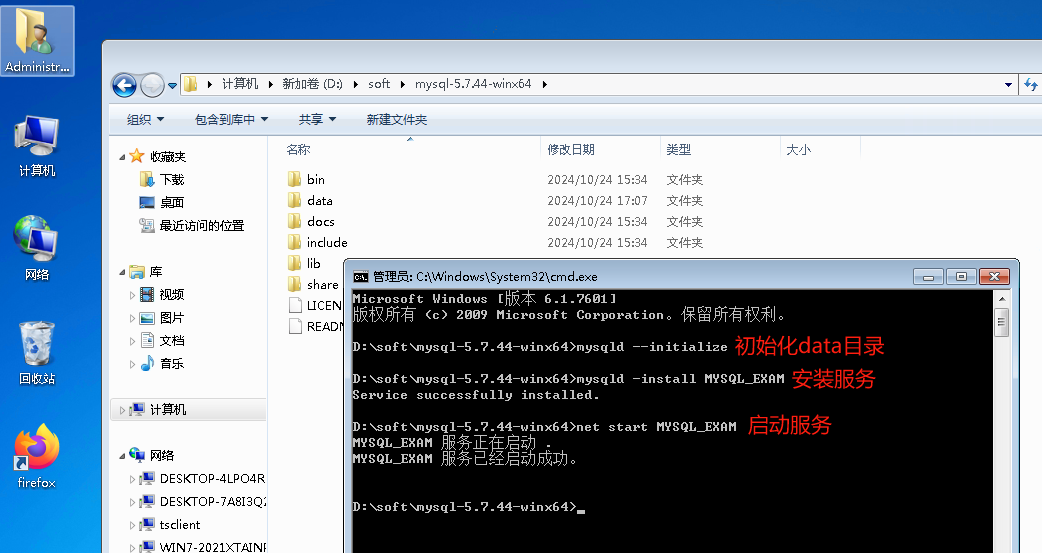Select the LICENSE file icon
1042x553 pixels.
(x=295, y=305)
